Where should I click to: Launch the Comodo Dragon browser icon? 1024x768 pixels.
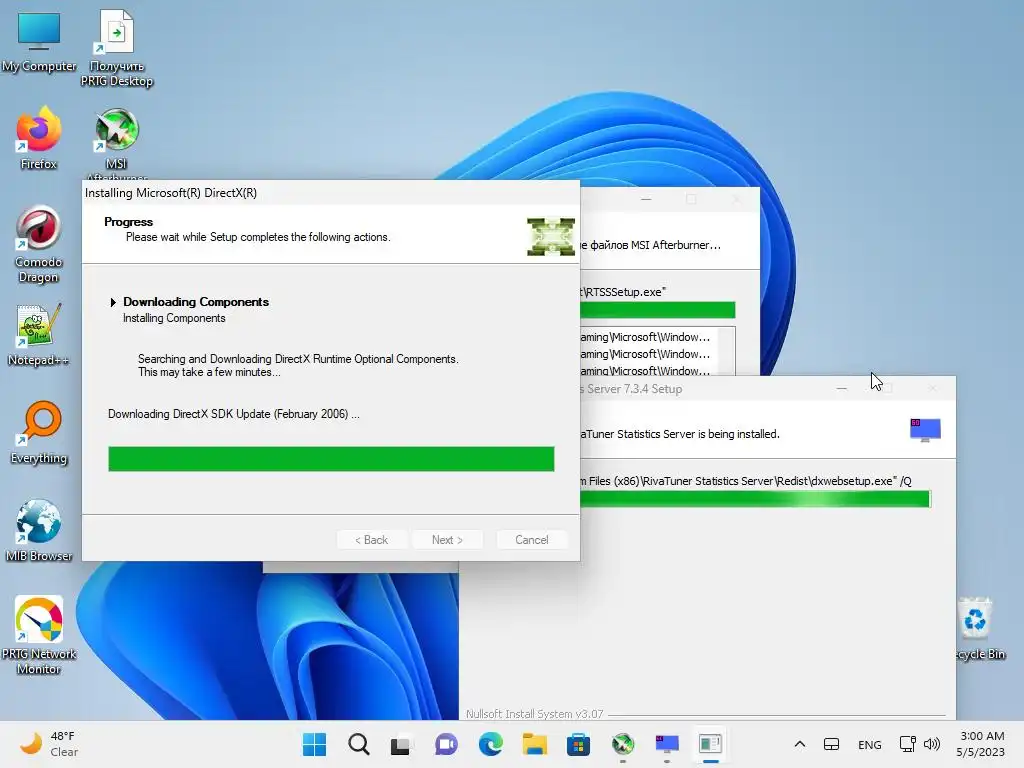(39, 244)
